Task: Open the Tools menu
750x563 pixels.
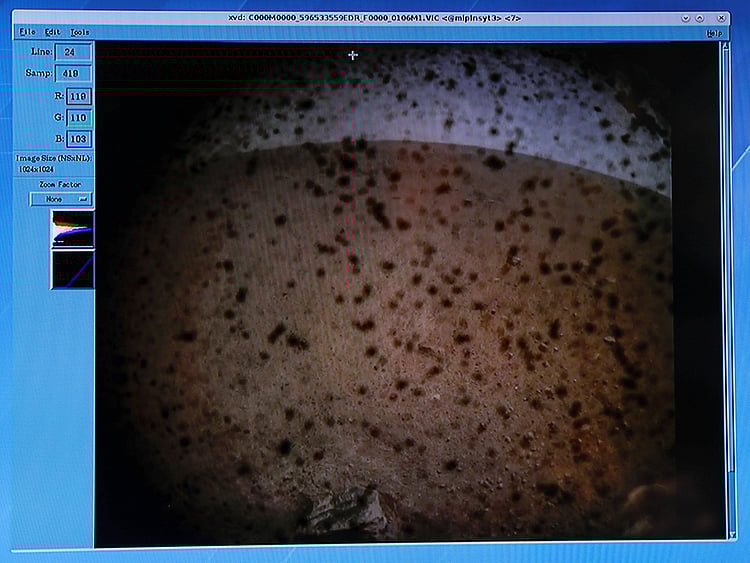Action: [x=80, y=32]
